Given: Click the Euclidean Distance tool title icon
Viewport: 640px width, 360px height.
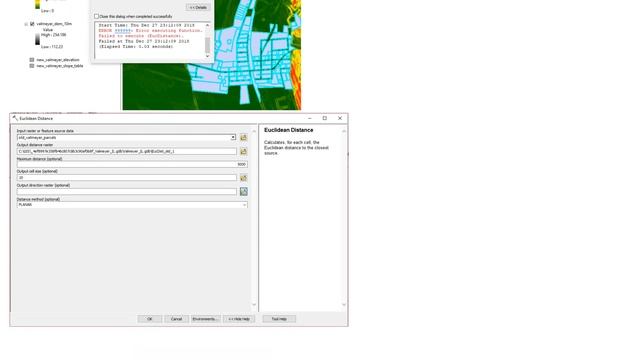Looking at the screenshot, I should pos(15,118).
